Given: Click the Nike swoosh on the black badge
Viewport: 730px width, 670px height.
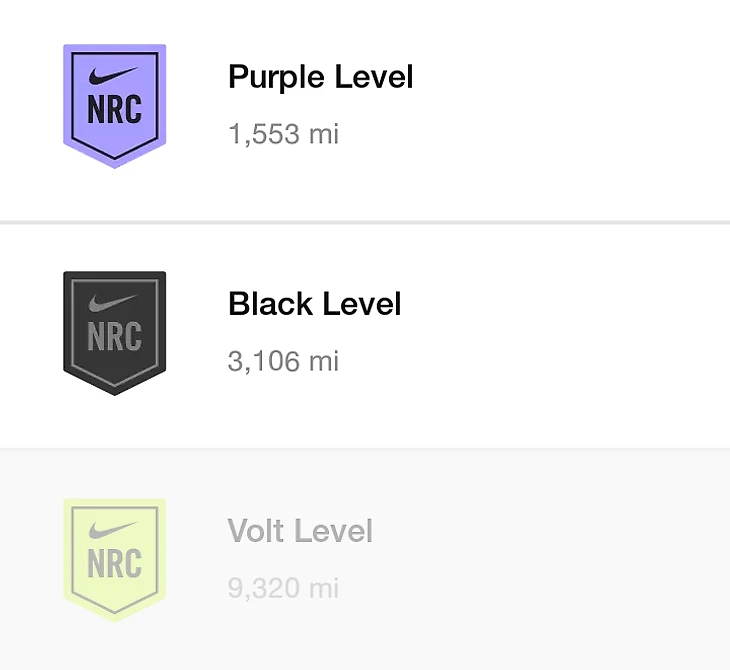Looking at the screenshot, I should pos(114,303).
